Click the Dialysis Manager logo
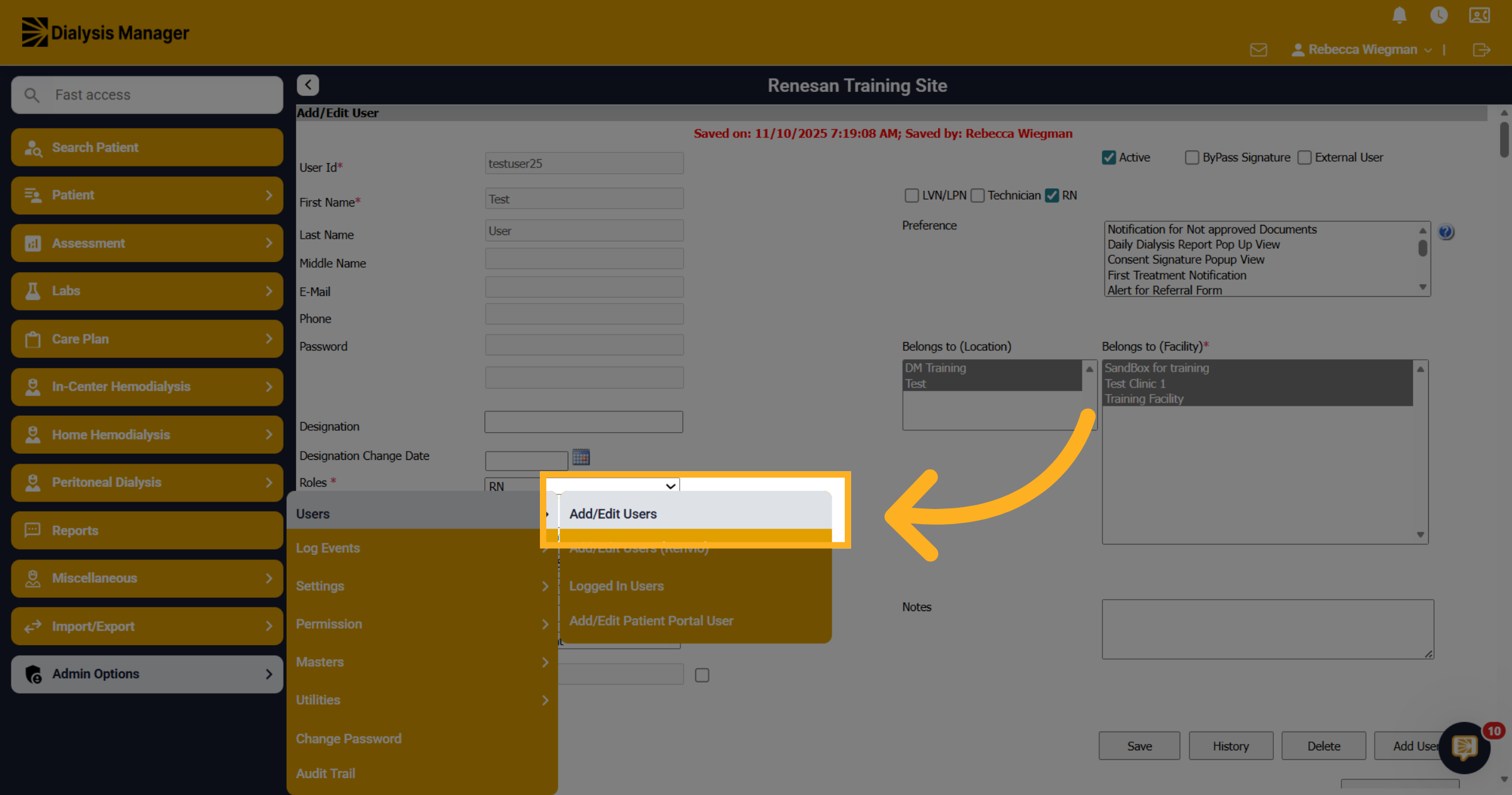This screenshot has height=795, width=1512. (105, 32)
